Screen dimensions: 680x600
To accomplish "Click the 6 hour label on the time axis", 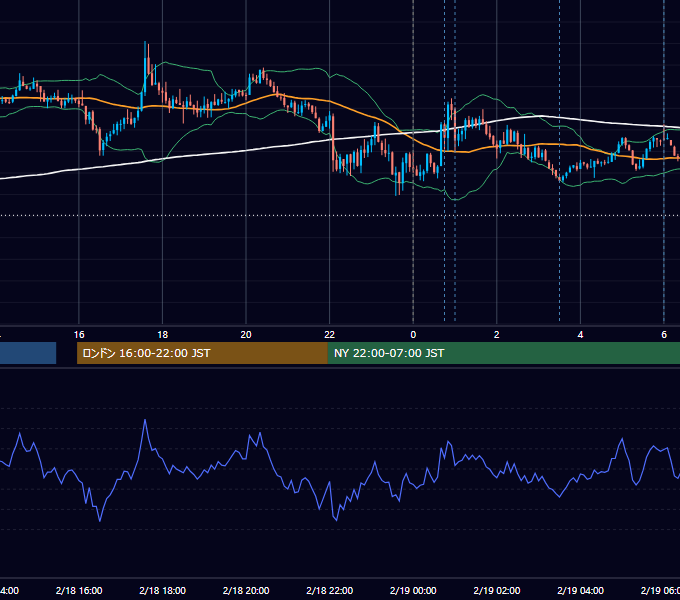I will pos(664,335).
